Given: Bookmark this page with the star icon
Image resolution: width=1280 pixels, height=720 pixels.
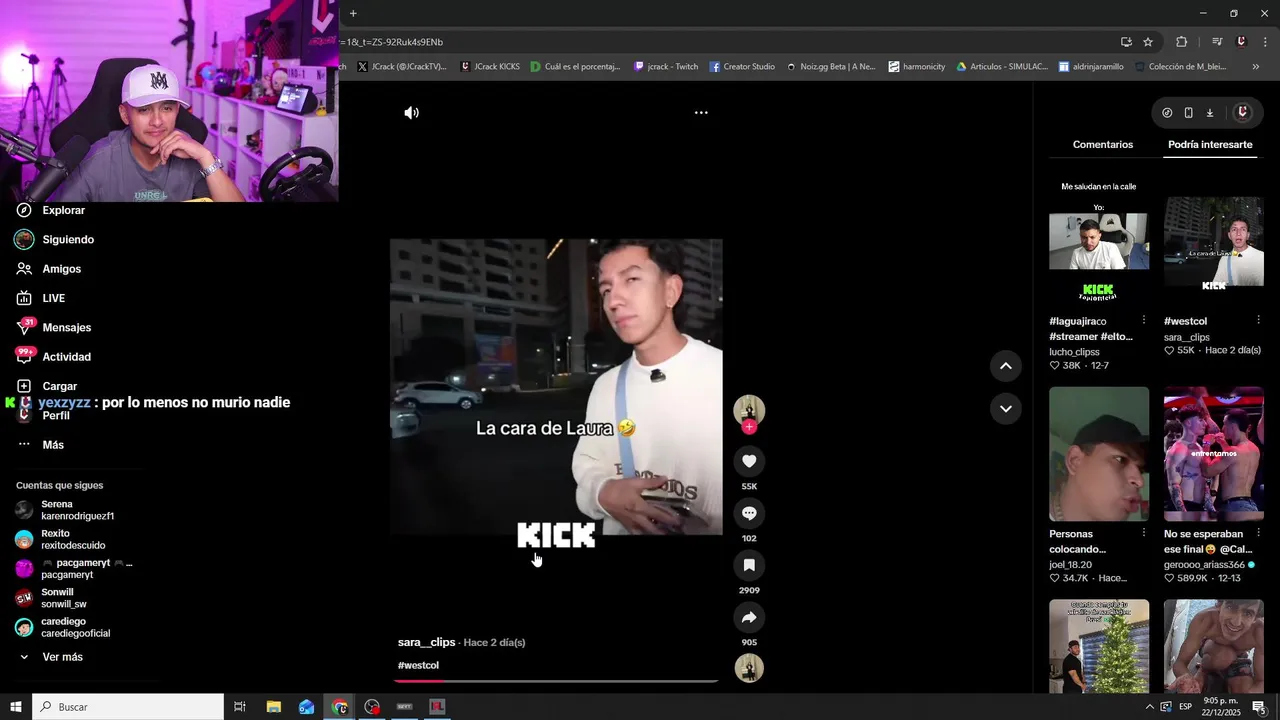Looking at the screenshot, I should pos(1148,42).
